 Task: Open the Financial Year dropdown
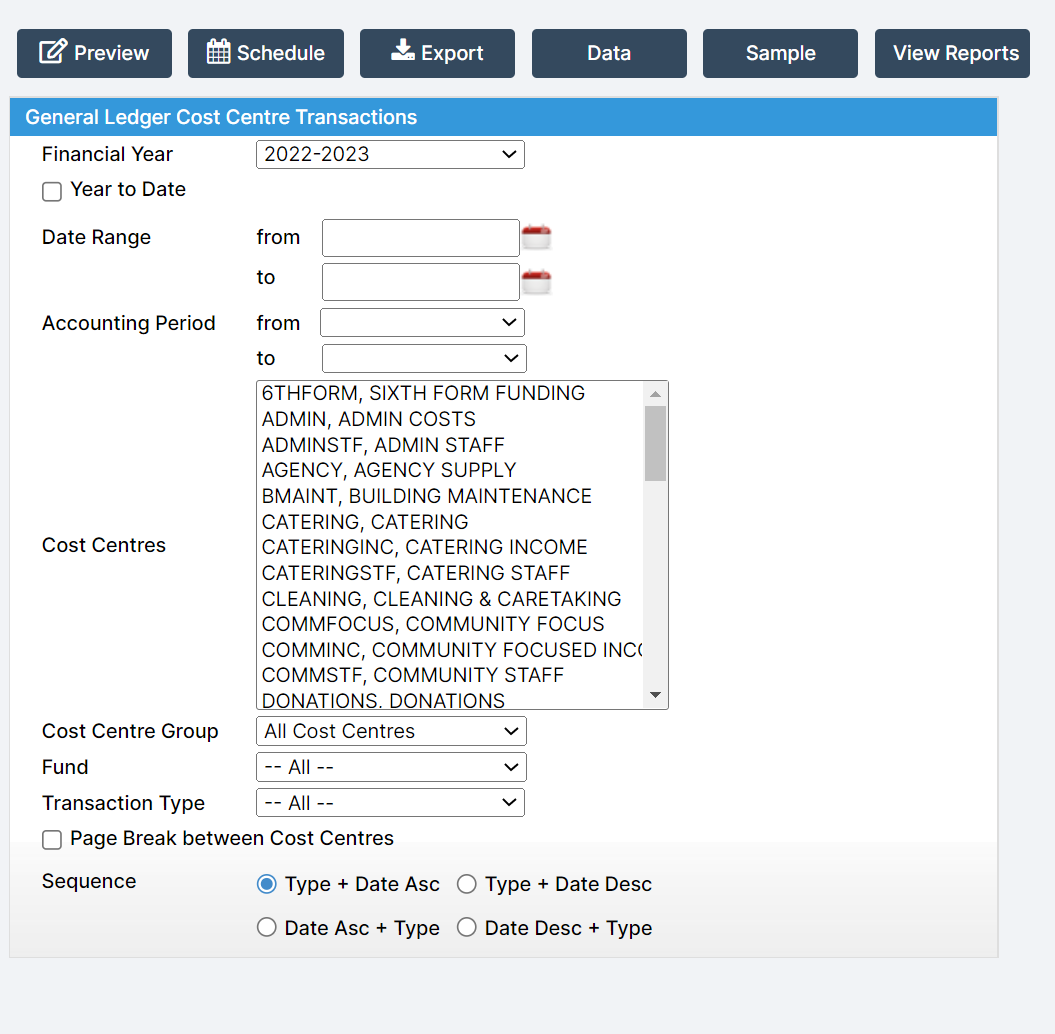coord(390,154)
